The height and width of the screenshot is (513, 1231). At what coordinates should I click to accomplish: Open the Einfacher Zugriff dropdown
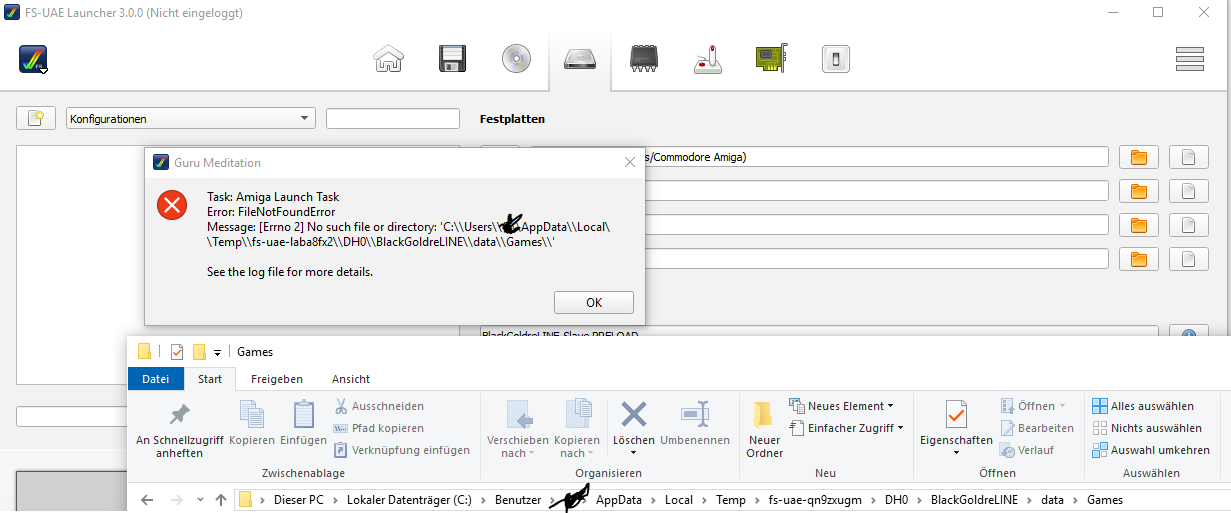(846, 428)
